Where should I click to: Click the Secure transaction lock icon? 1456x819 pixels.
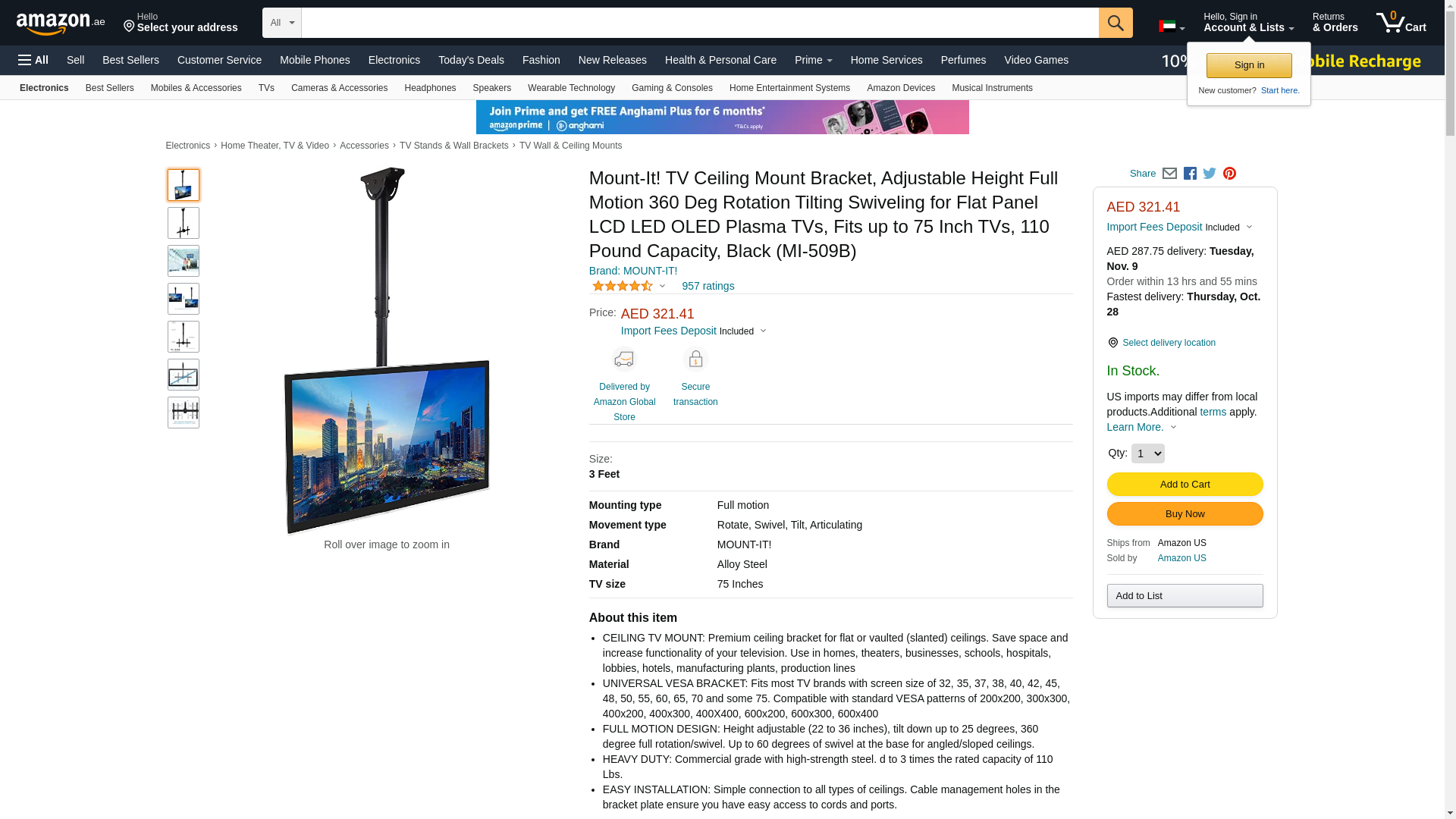pyautogui.click(x=695, y=359)
